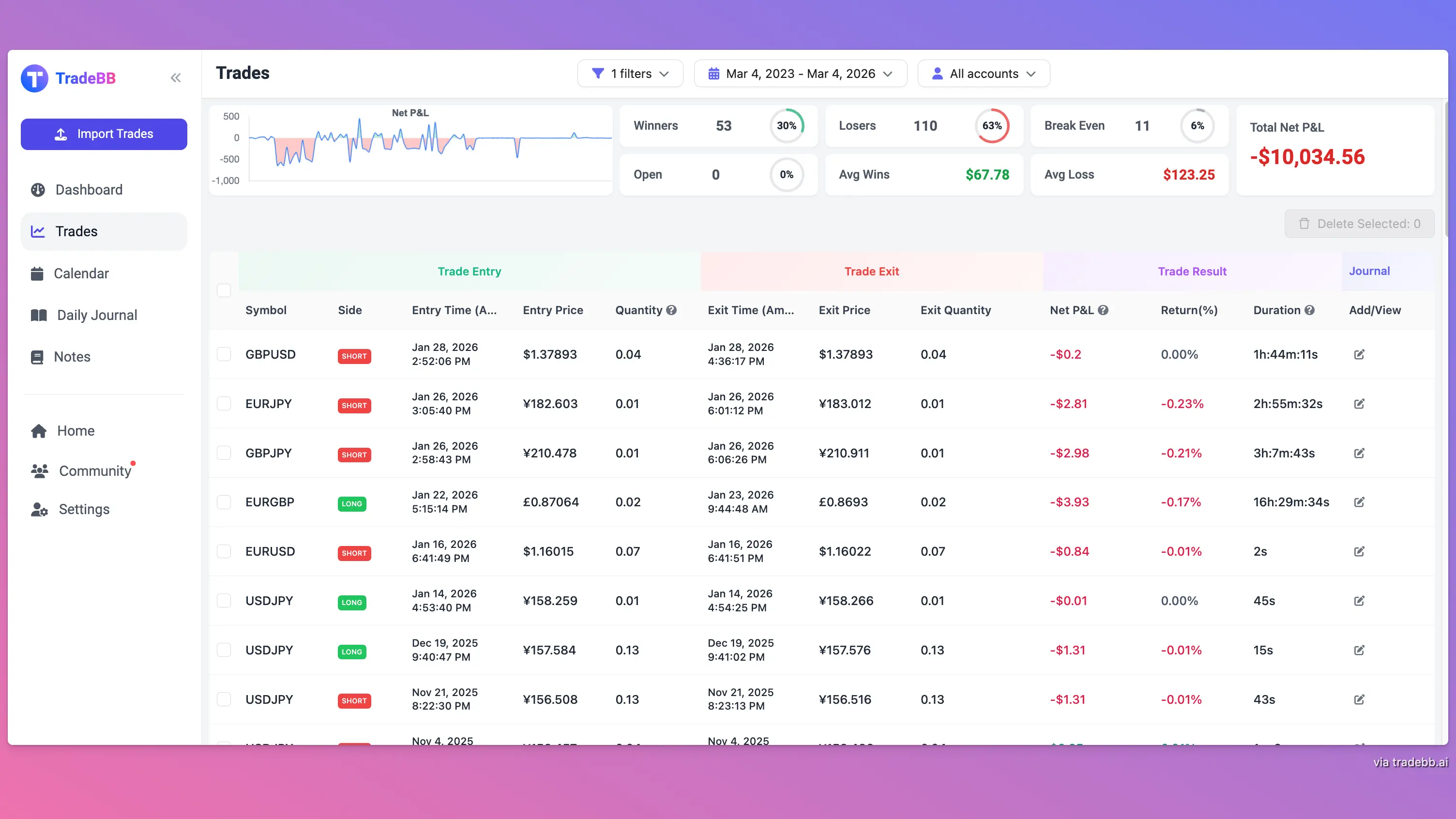
Task: Collapse the sidebar with the chevron icon
Action: (x=175, y=77)
